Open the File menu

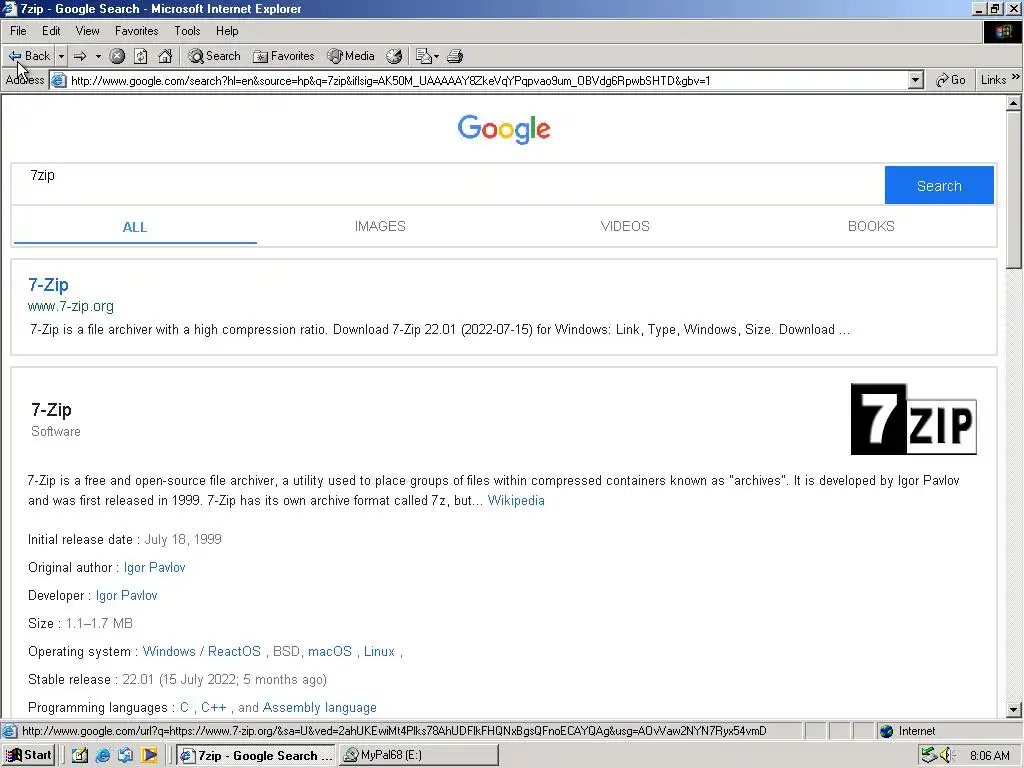18,31
